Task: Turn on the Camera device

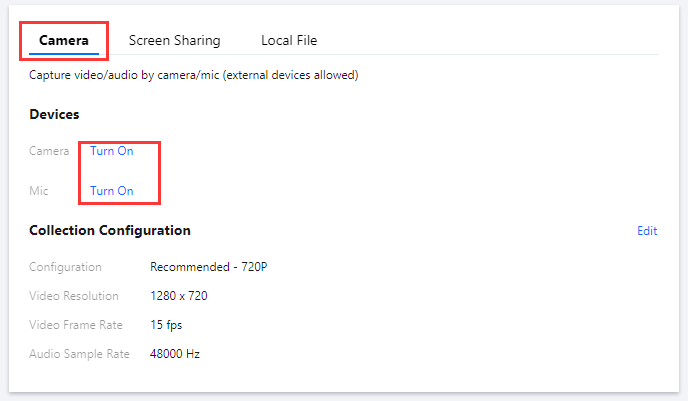Action: pyautogui.click(x=111, y=151)
